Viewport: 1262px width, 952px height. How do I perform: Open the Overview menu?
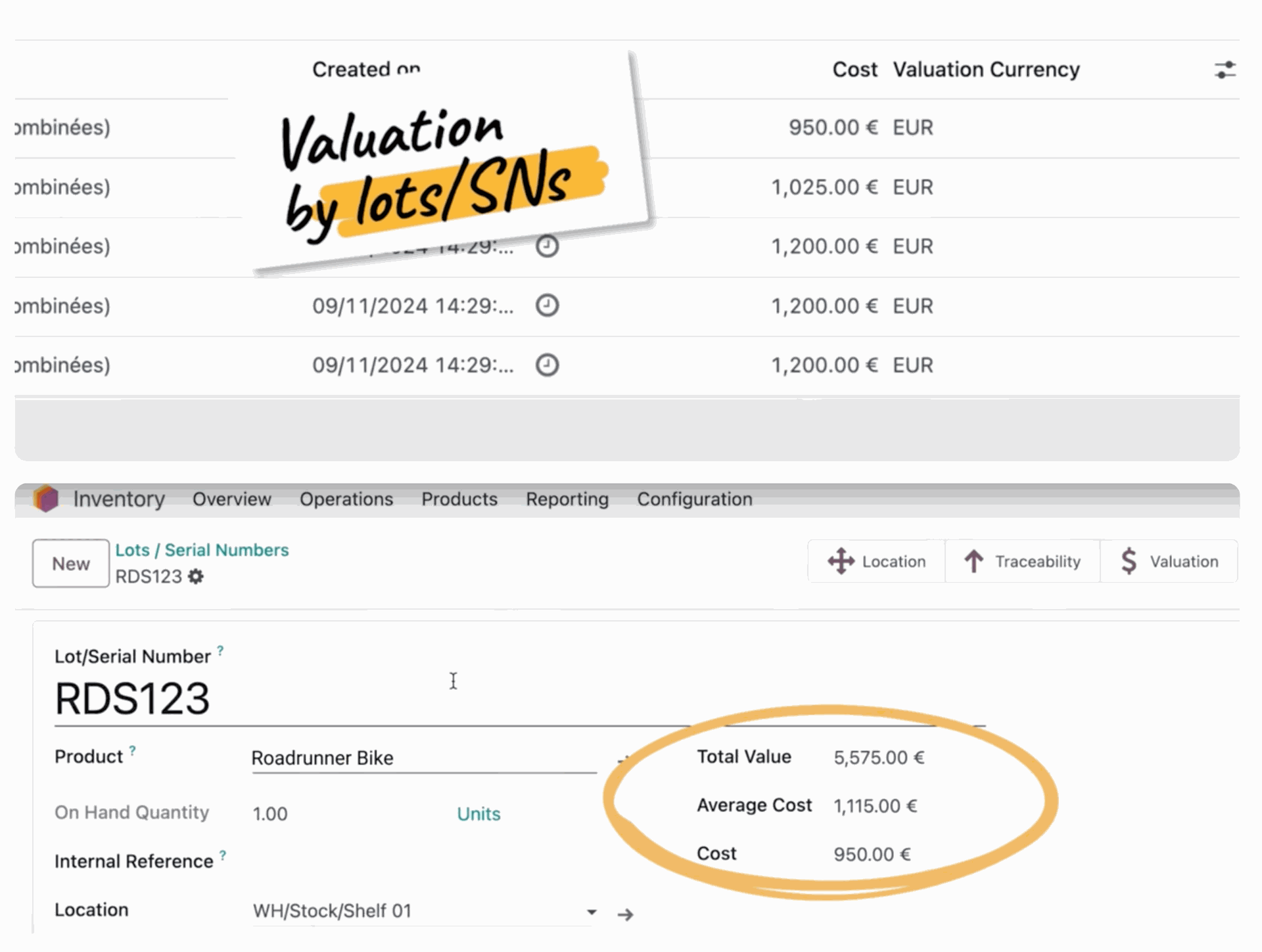pyautogui.click(x=231, y=499)
